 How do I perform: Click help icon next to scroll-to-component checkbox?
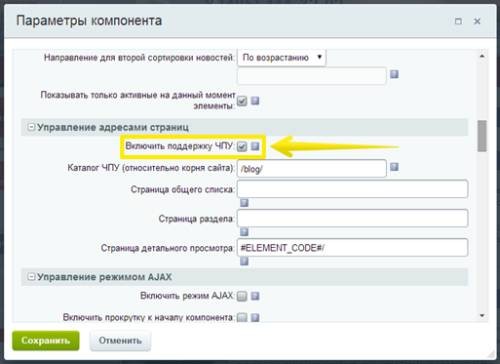tap(255, 317)
